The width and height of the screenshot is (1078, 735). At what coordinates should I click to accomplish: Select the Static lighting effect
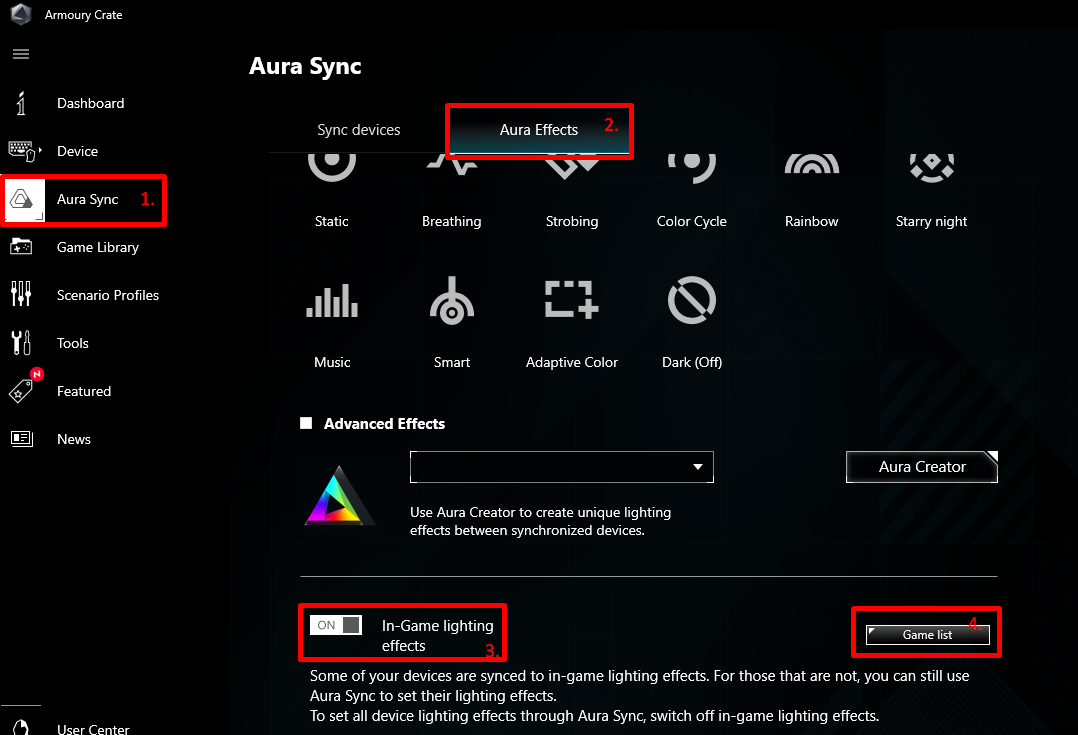pos(331,185)
